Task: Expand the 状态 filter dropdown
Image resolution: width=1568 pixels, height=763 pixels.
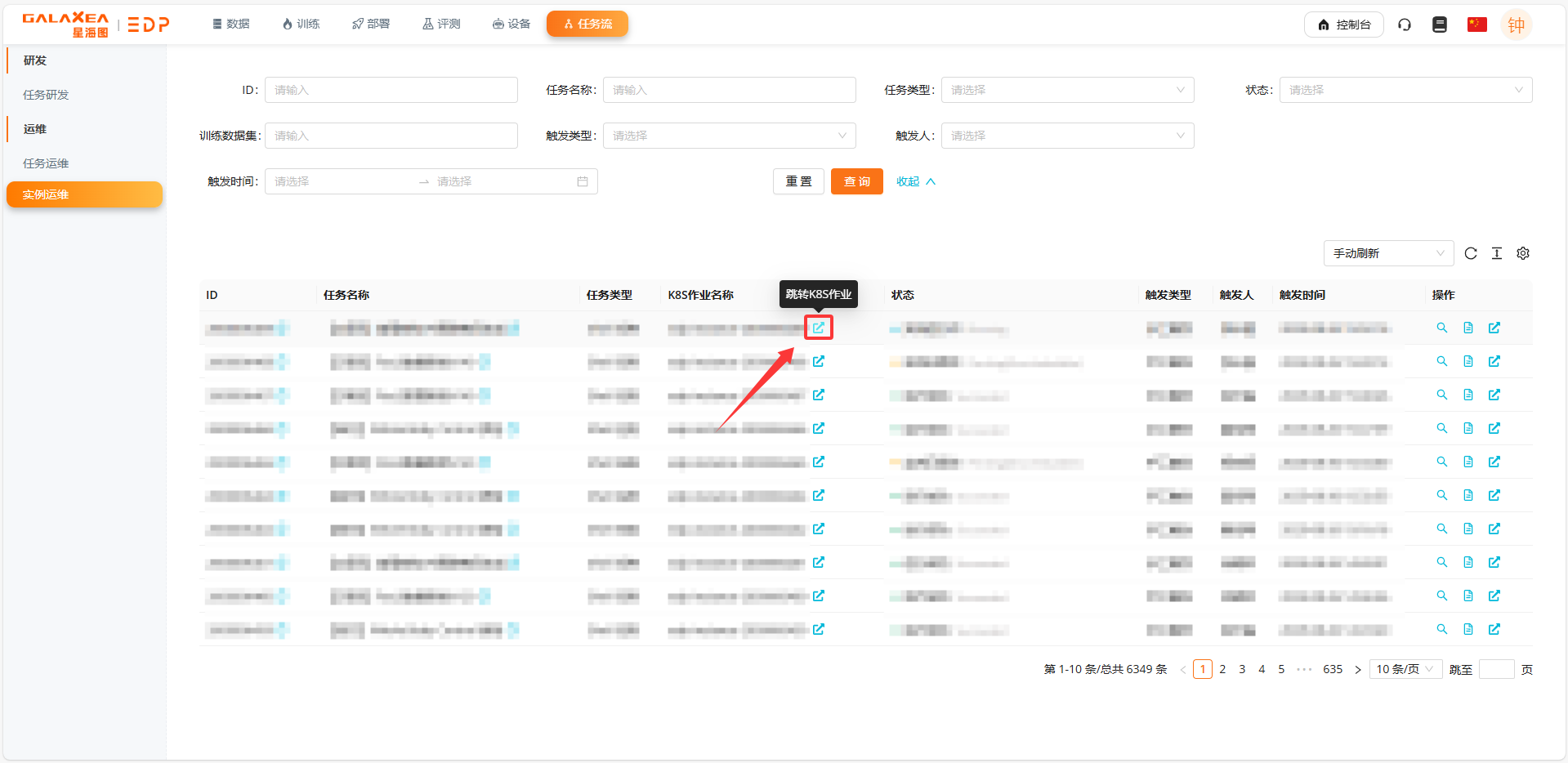Action: coord(1405,90)
